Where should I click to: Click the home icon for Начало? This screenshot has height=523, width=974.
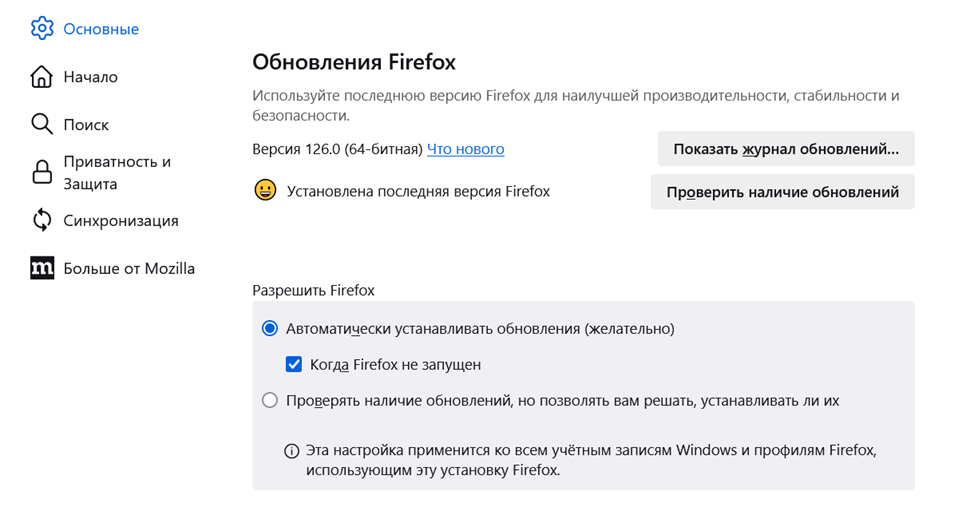click(42, 76)
